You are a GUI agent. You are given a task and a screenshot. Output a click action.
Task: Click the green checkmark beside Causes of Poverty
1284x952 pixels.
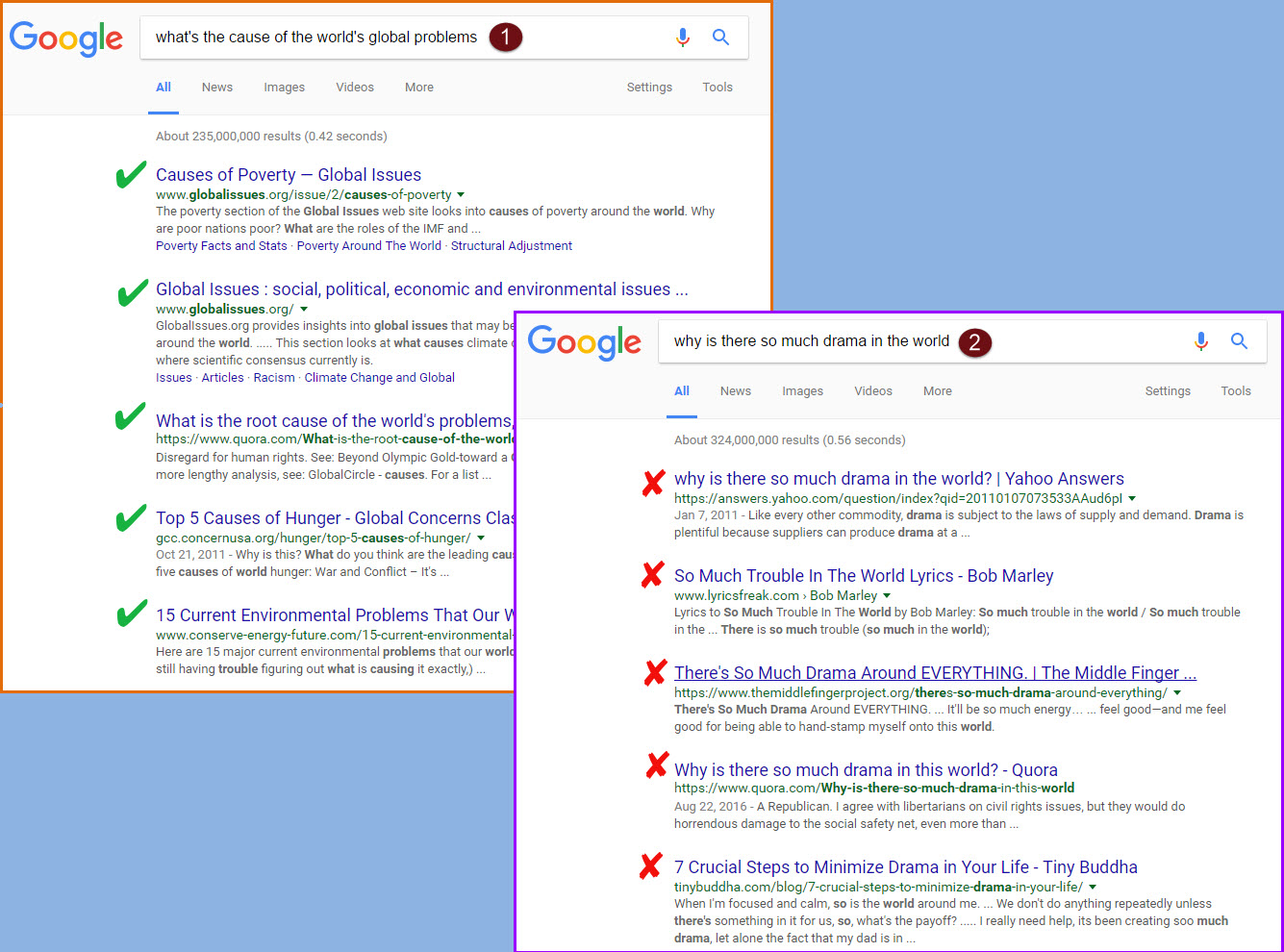click(131, 176)
